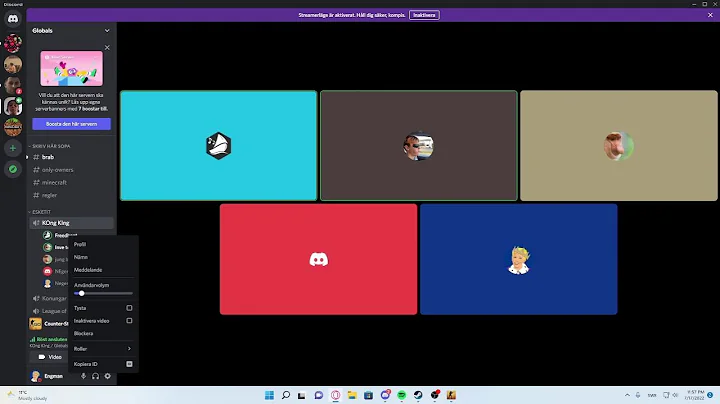Click the Counter-Strike game activity icon

(35, 324)
